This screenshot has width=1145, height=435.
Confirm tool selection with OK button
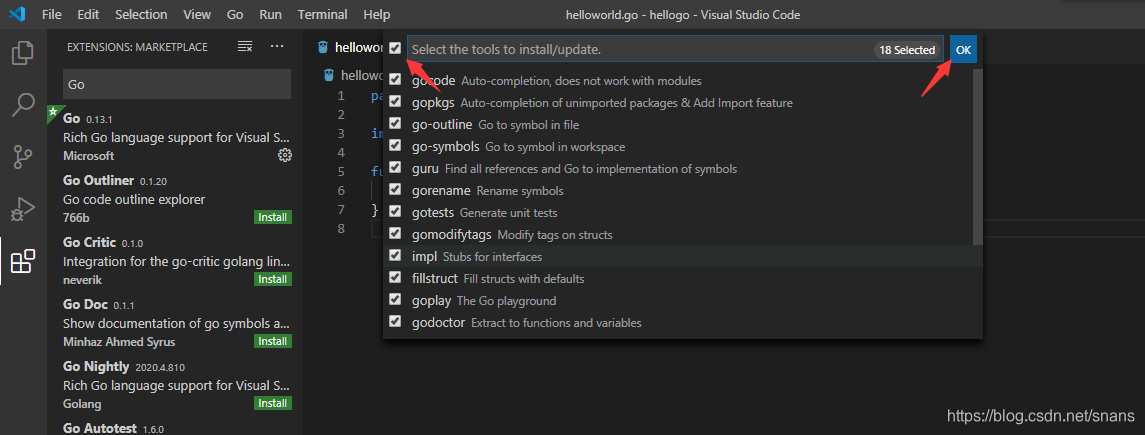(x=963, y=50)
